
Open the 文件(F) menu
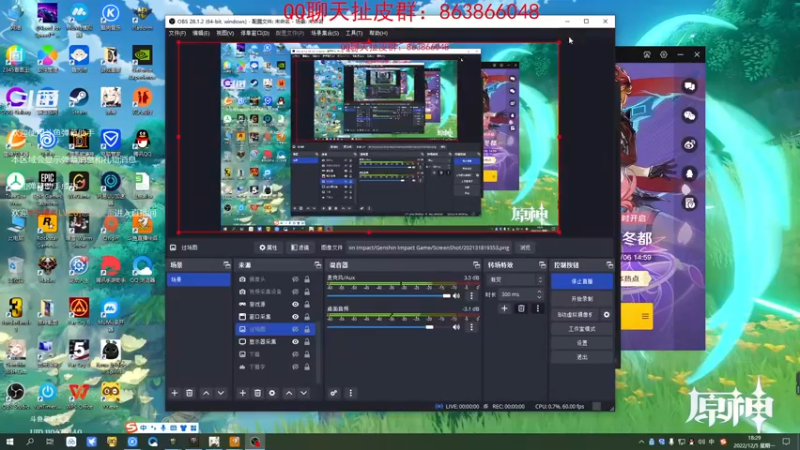coord(177,33)
